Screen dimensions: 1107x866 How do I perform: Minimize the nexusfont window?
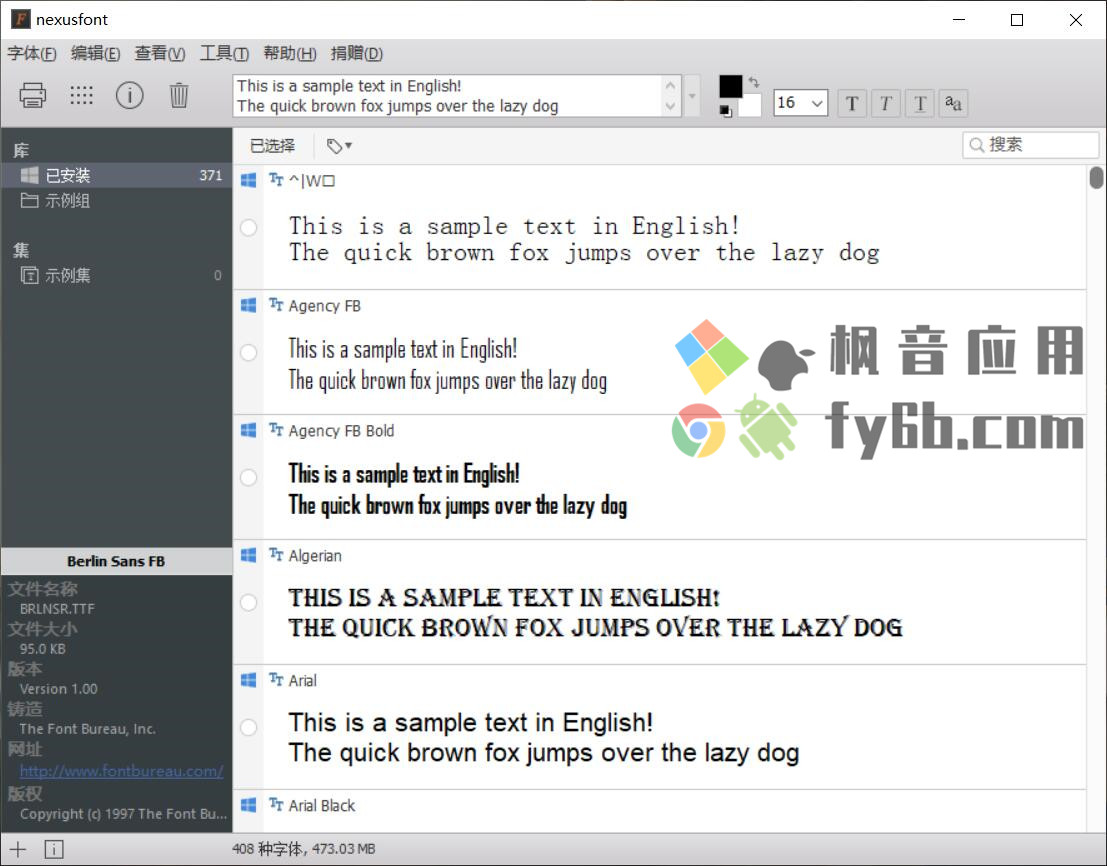[959, 20]
